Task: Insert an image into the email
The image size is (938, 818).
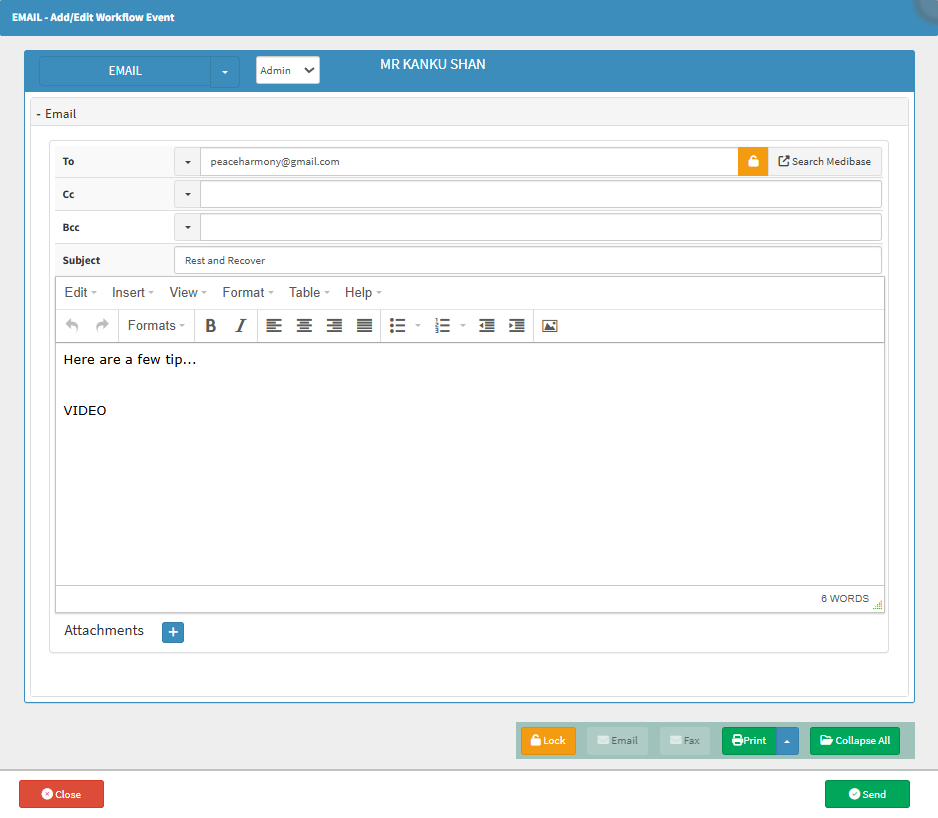Action: click(x=549, y=326)
